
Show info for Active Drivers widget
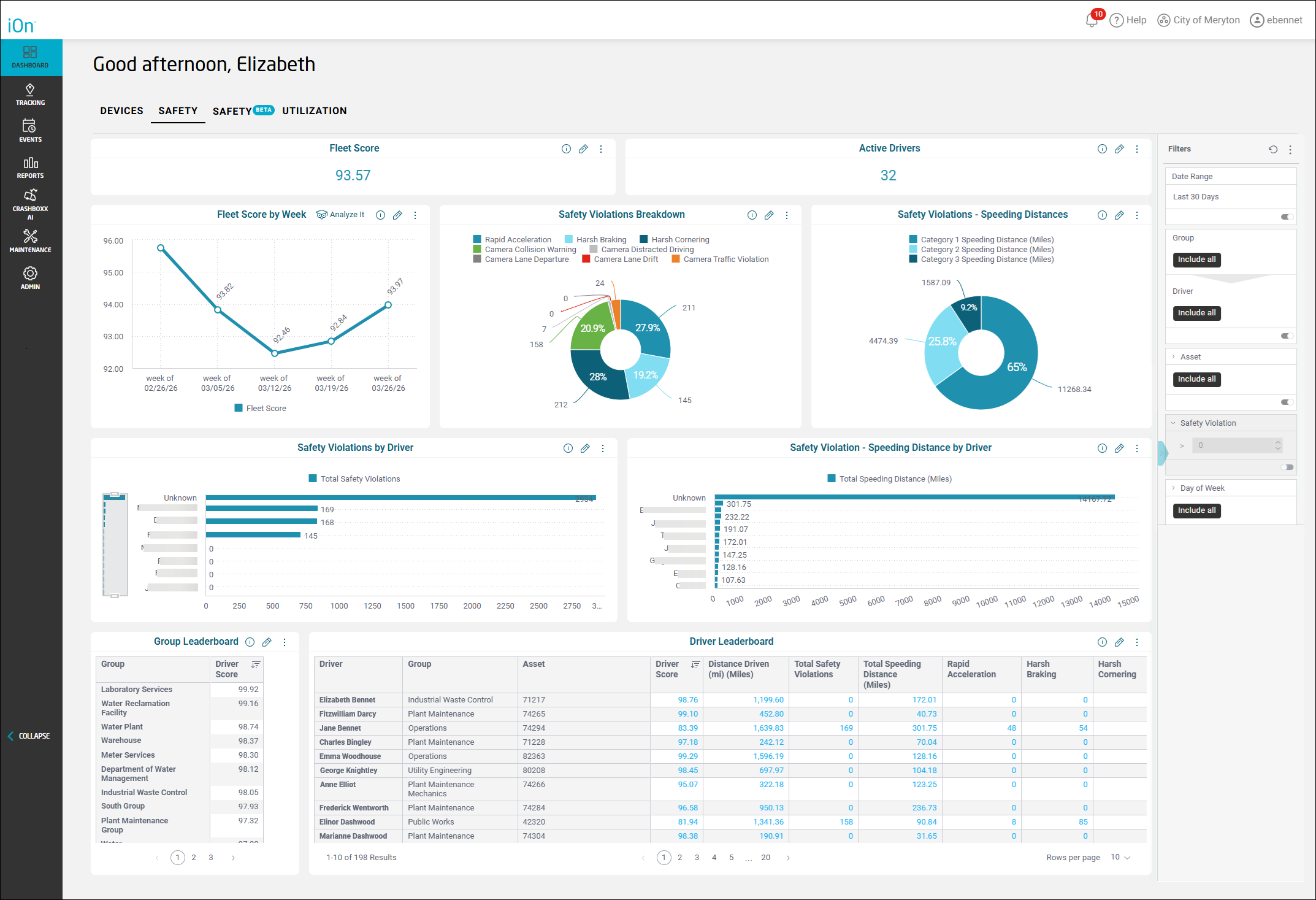1102,149
